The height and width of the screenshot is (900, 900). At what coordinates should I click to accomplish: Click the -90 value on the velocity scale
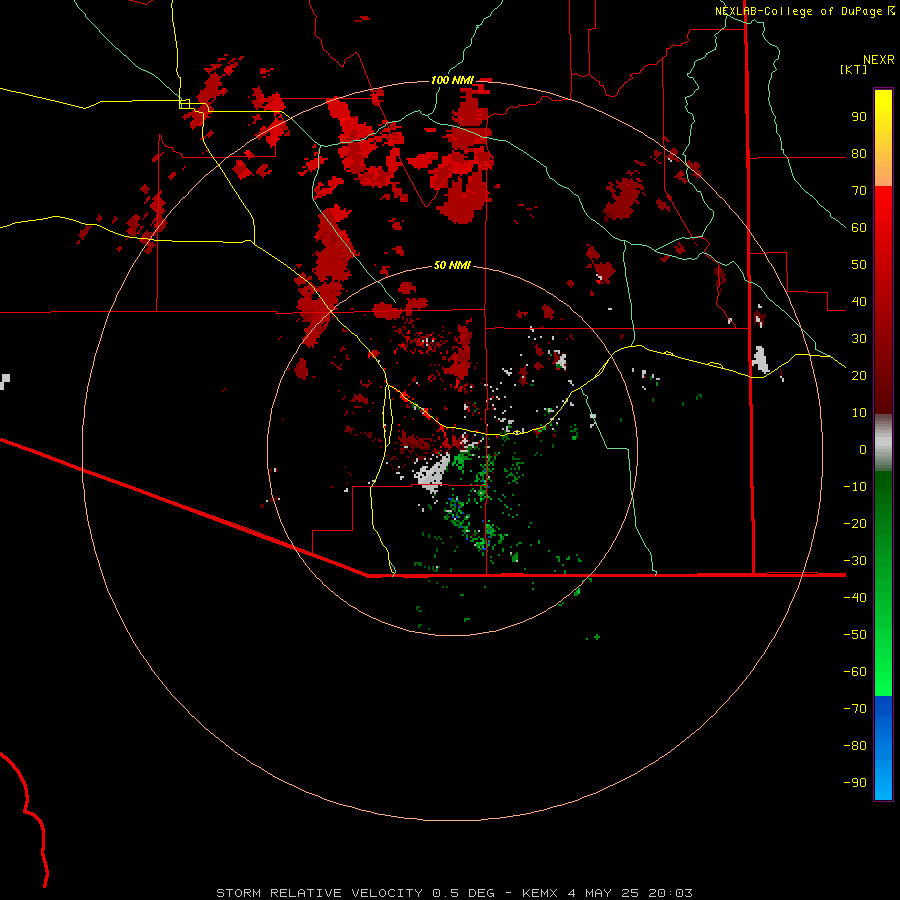coord(855,782)
